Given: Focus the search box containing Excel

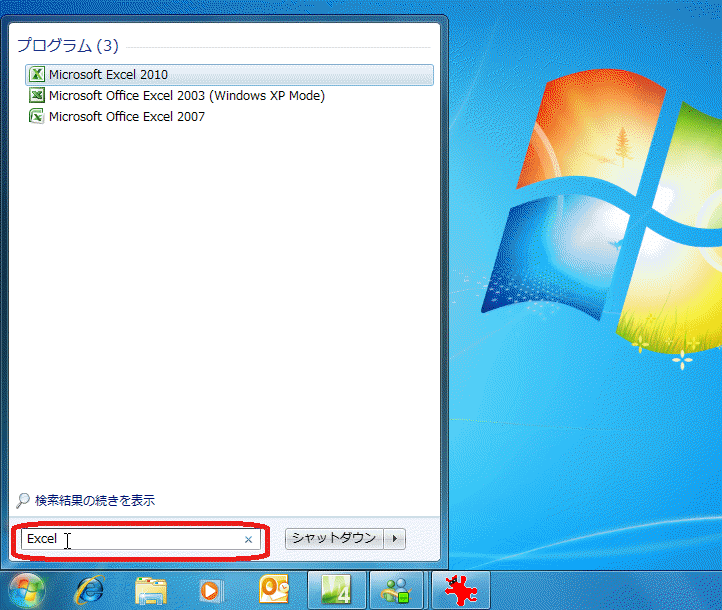Looking at the screenshot, I should 140,539.
